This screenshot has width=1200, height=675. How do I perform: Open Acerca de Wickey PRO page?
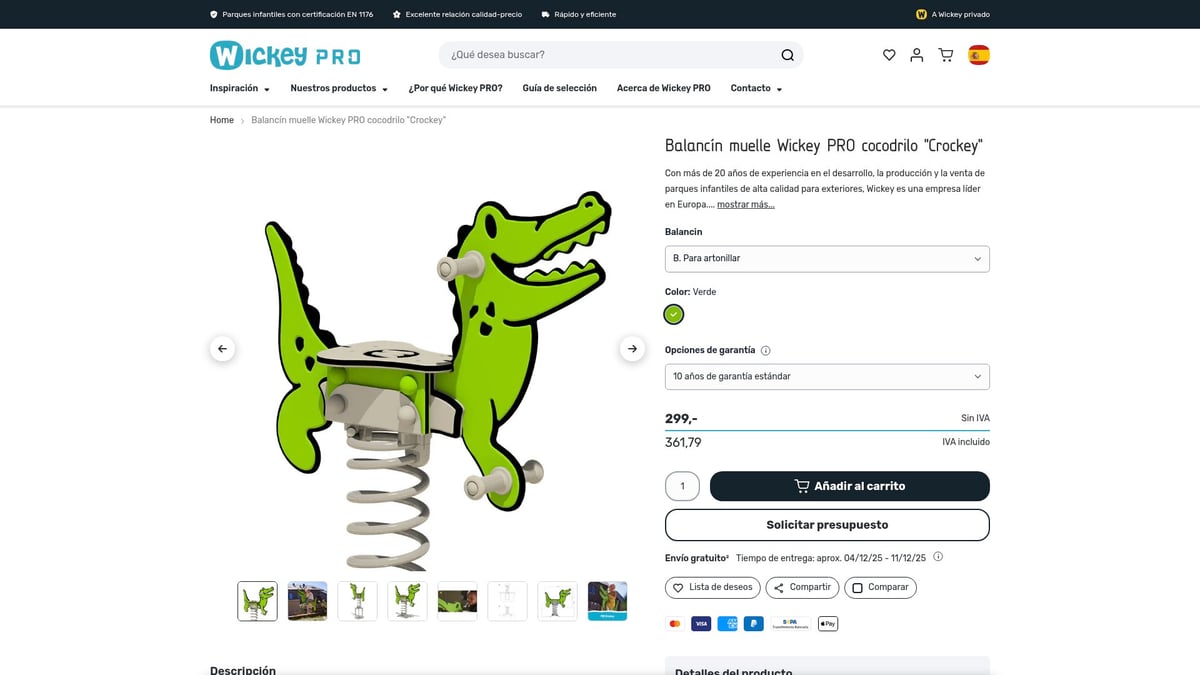point(664,88)
